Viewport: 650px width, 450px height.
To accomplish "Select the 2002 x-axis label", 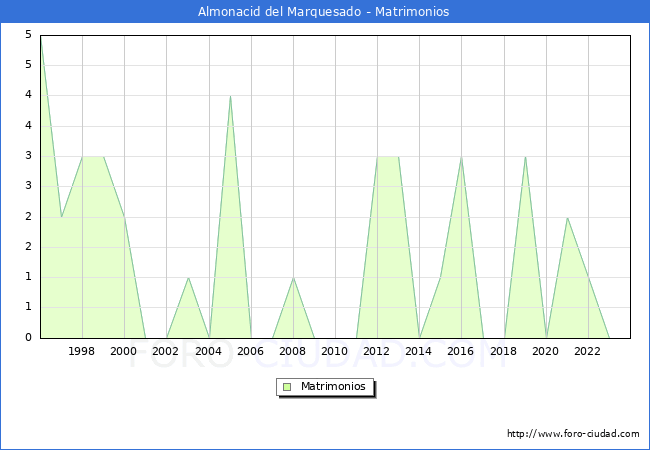I will tap(166, 351).
